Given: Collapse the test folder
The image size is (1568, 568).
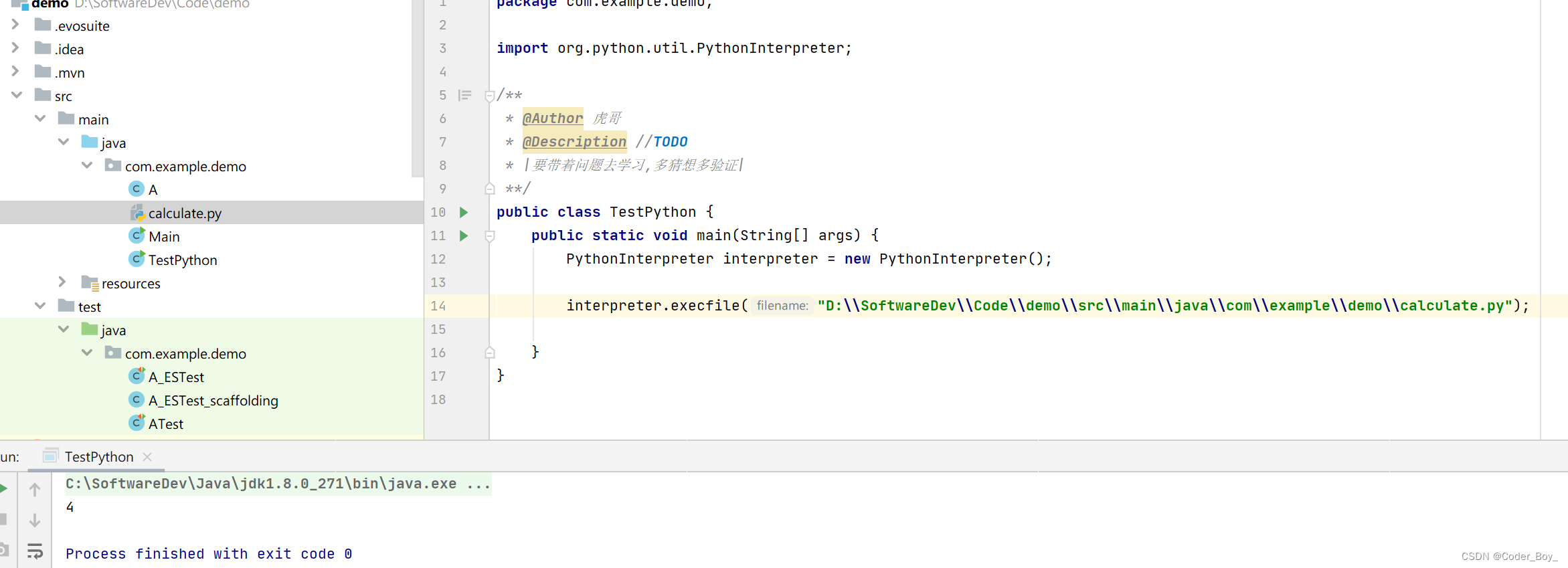Looking at the screenshot, I should (40, 306).
